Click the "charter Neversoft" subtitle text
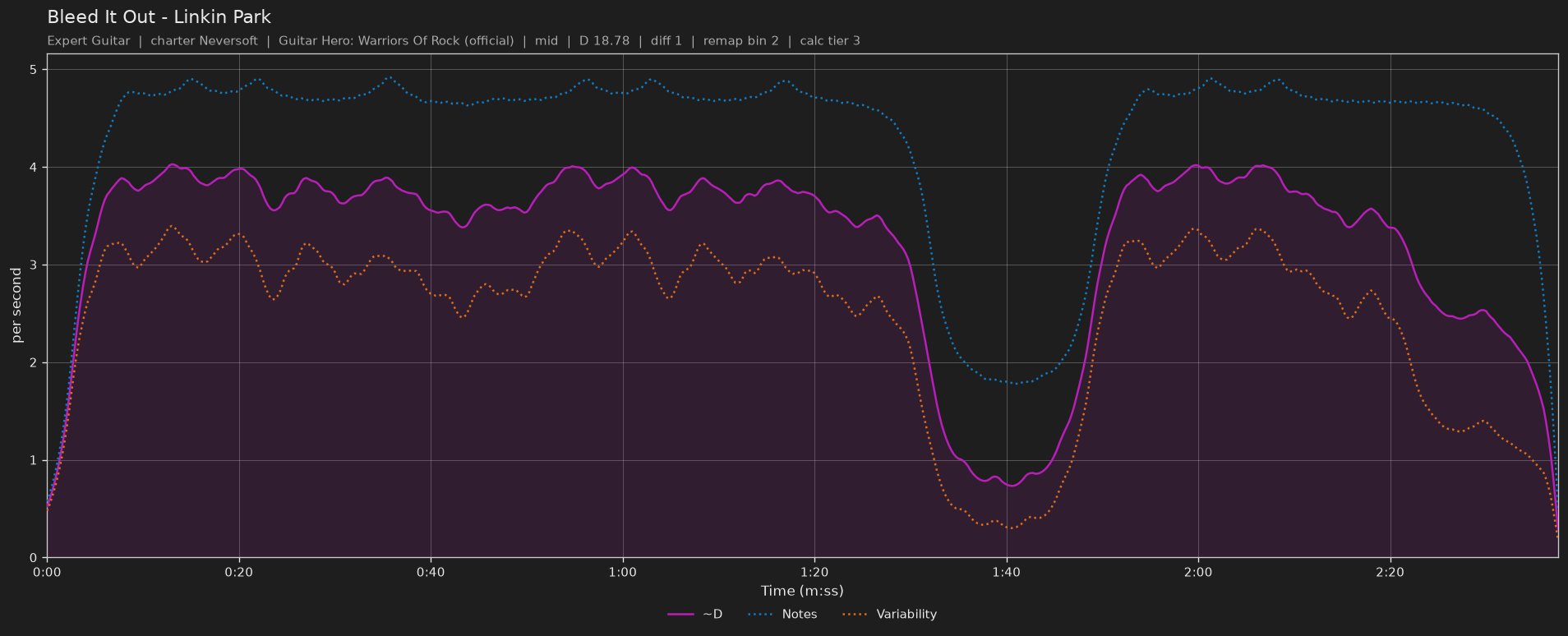 [x=204, y=41]
